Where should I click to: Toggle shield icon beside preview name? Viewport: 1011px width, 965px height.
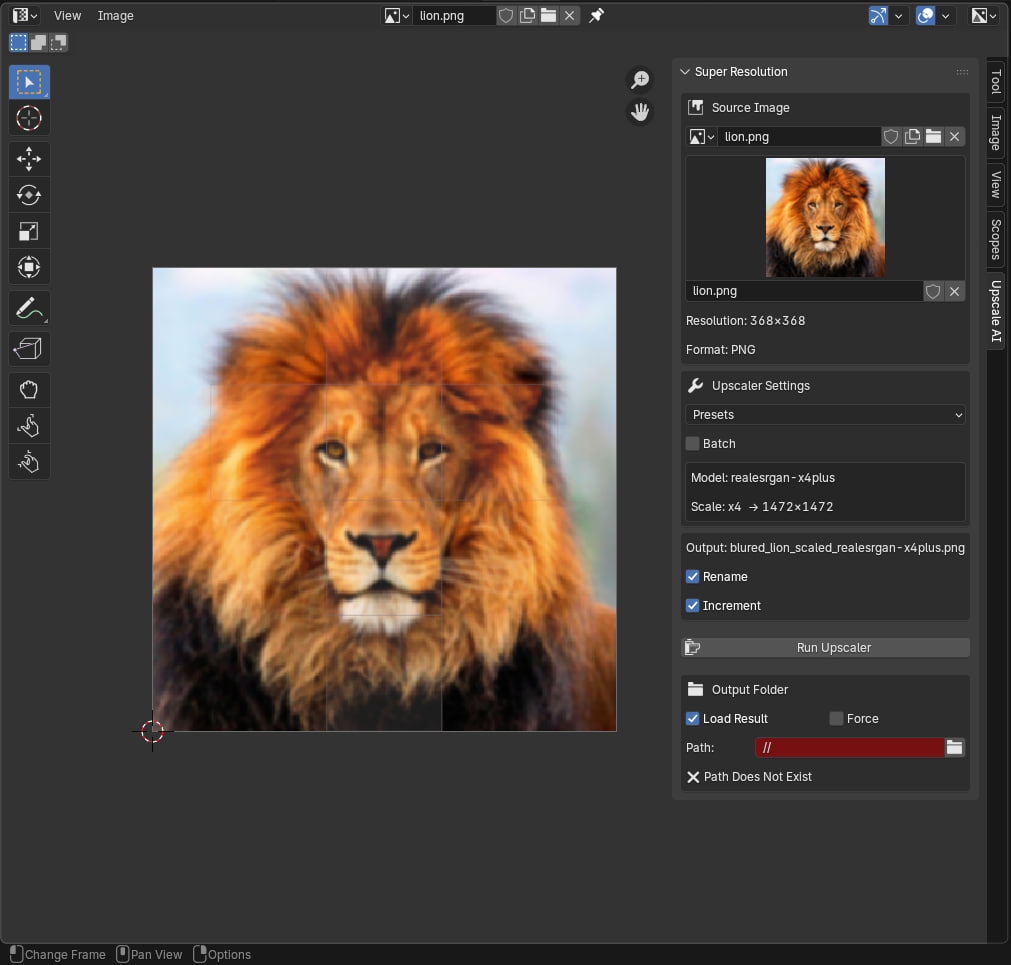click(x=933, y=291)
